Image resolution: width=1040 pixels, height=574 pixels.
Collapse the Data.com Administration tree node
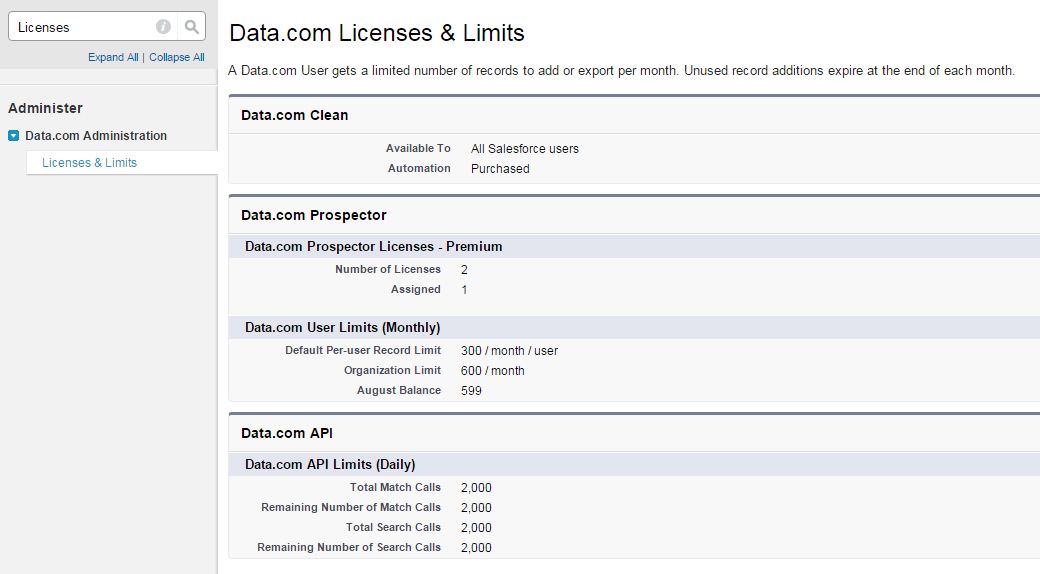click(13, 135)
